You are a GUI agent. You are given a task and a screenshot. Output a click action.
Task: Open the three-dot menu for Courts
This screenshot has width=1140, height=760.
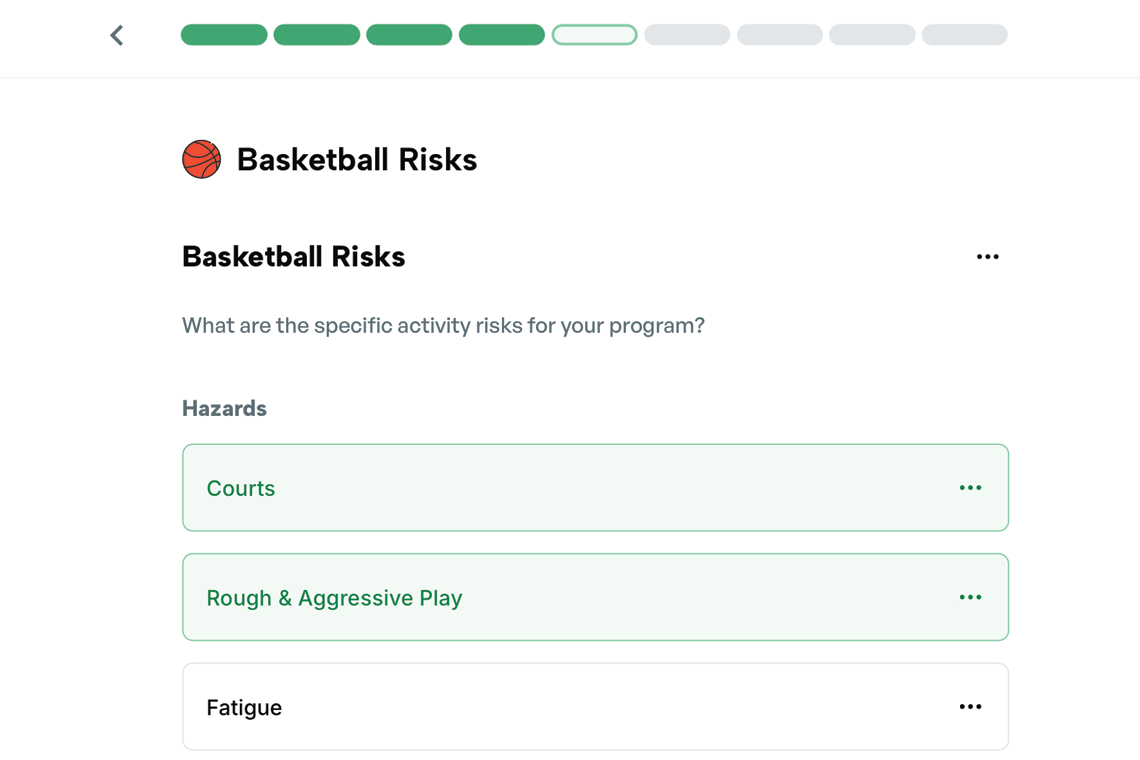click(970, 488)
